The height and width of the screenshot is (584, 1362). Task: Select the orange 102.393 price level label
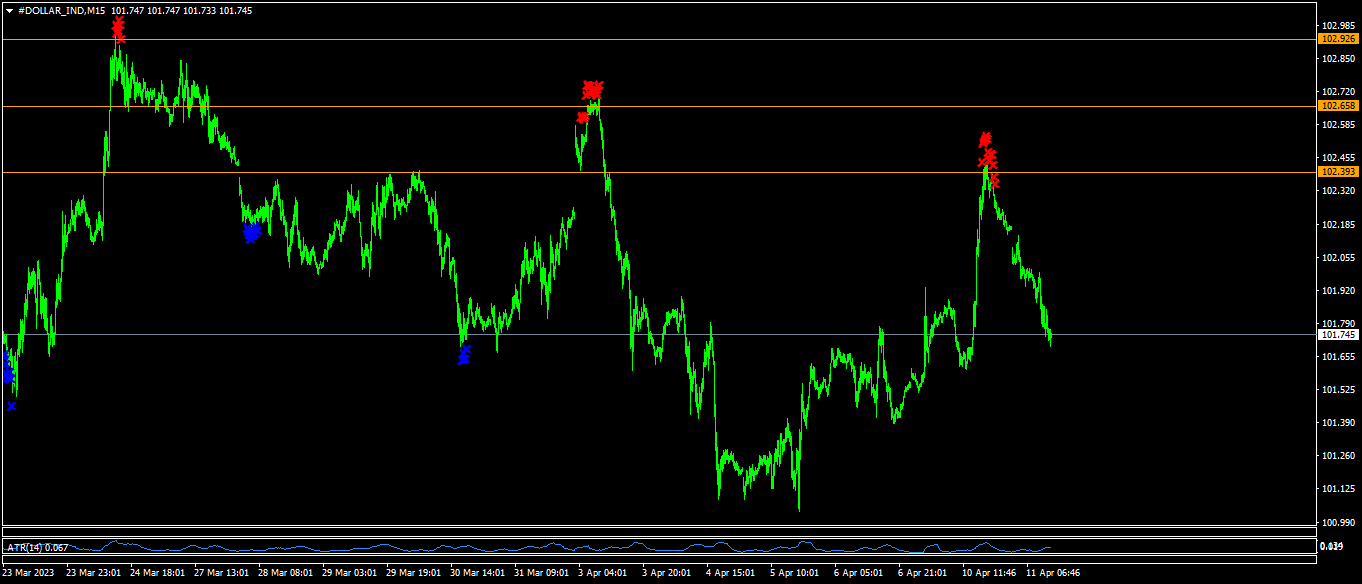pyautogui.click(x=1339, y=172)
